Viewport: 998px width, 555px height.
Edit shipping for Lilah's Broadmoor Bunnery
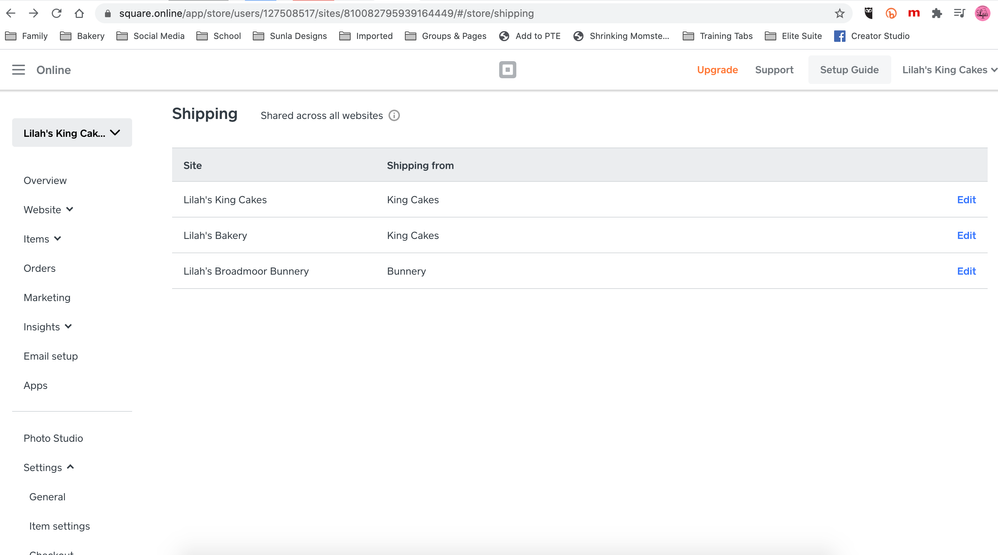[966, 271]
